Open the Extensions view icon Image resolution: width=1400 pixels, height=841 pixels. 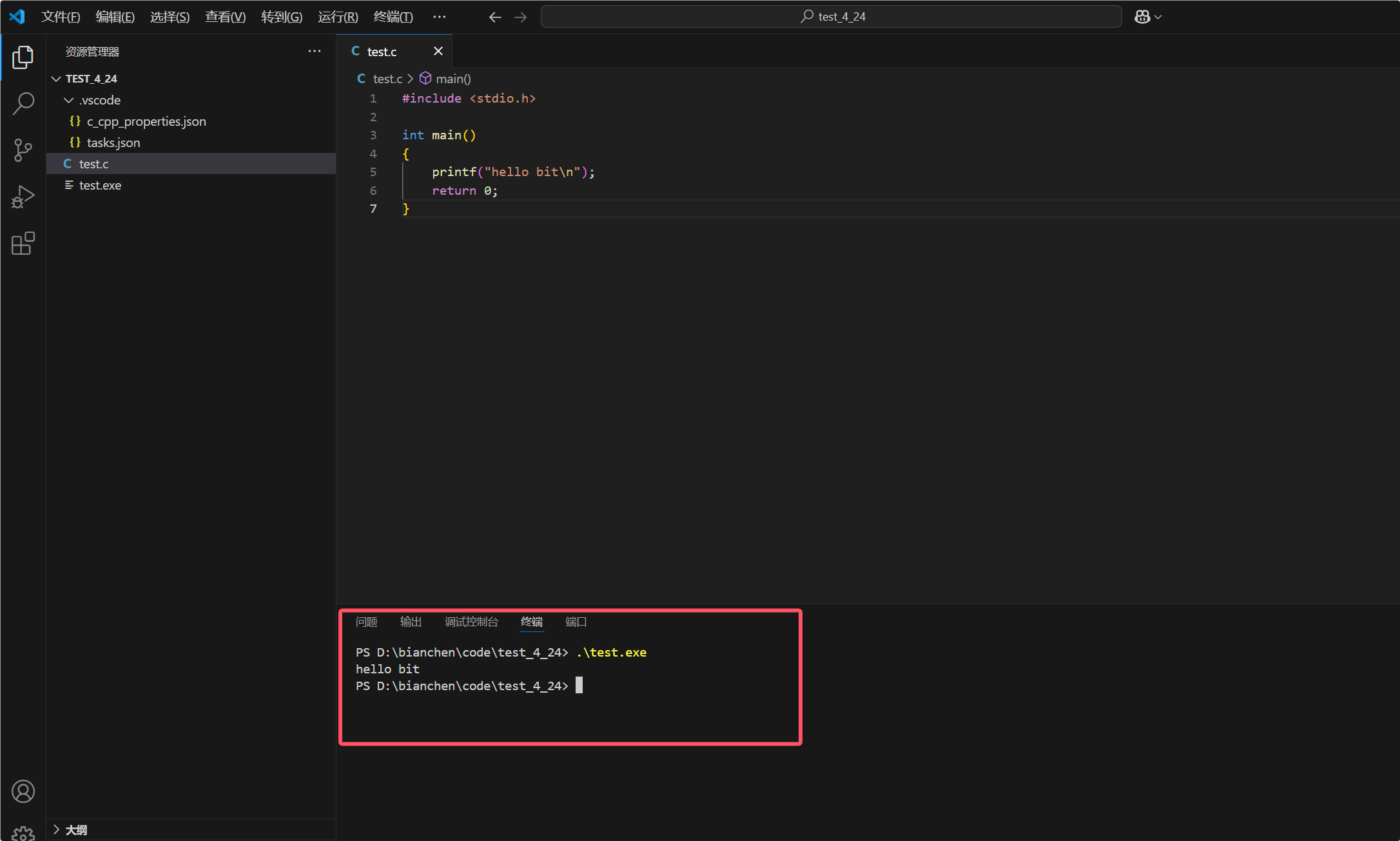pyautogui.click(x=23, y=244)
